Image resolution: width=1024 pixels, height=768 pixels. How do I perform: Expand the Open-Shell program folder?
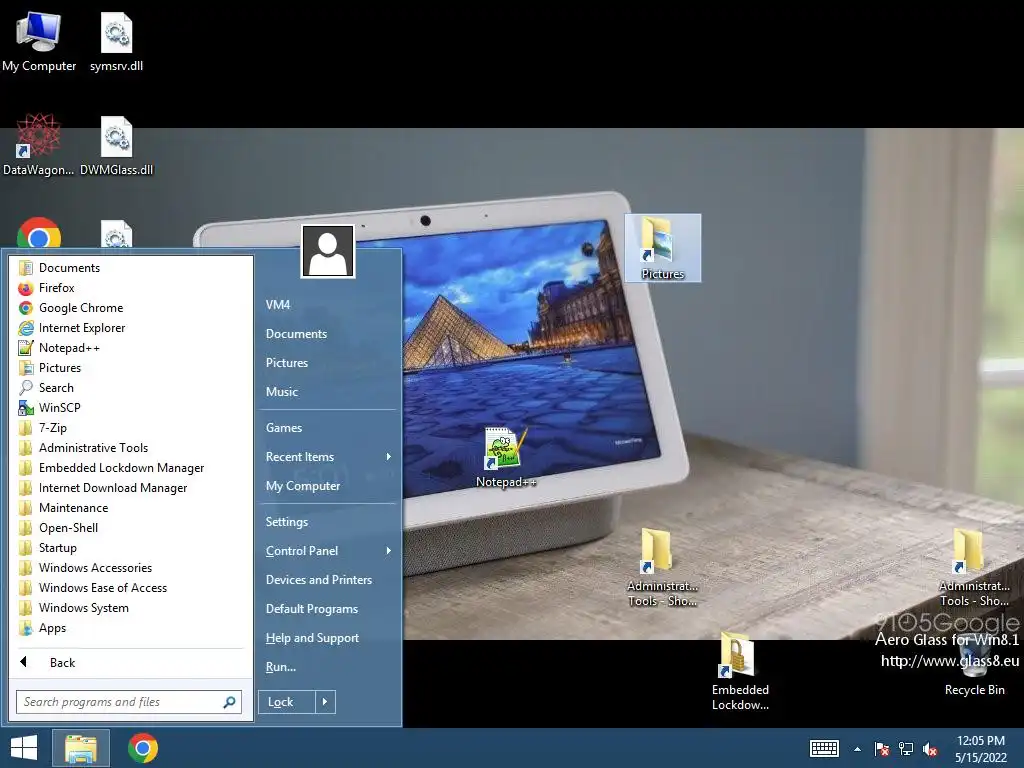[131, 528]
